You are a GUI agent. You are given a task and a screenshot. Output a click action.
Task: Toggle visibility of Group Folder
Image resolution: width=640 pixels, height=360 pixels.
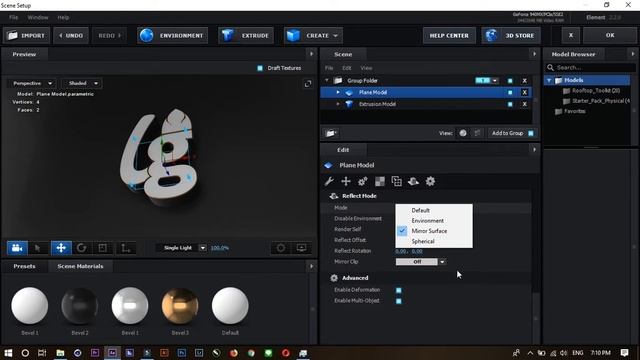[510, 81]
